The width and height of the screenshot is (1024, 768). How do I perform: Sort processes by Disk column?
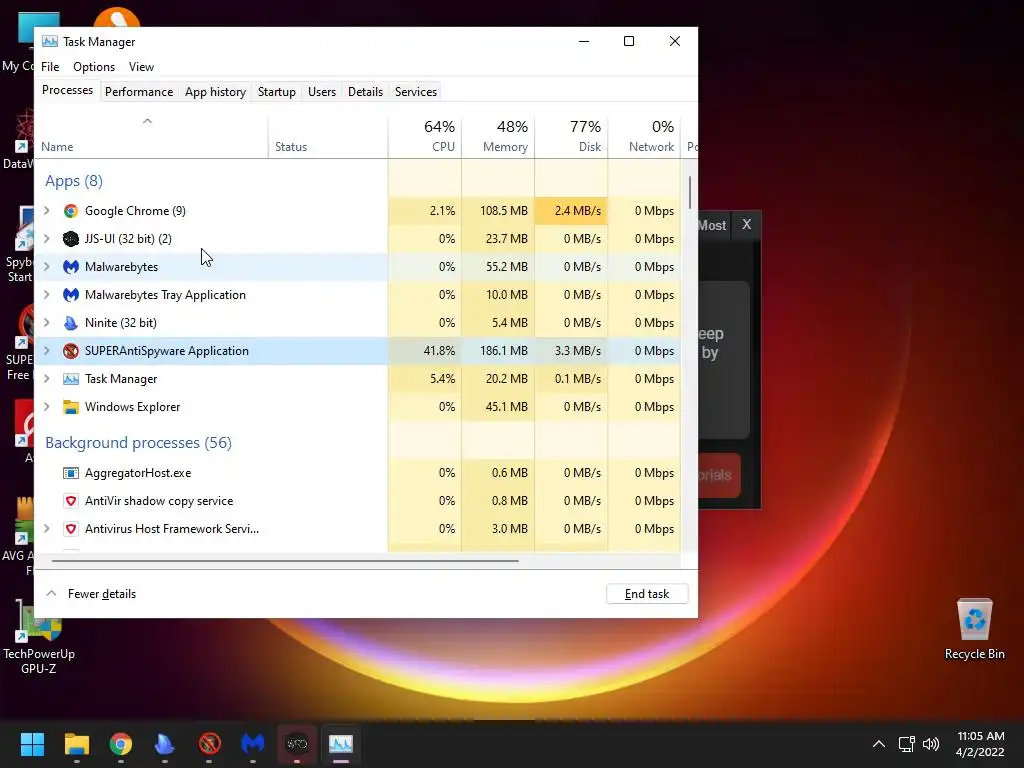pos(571,136)
